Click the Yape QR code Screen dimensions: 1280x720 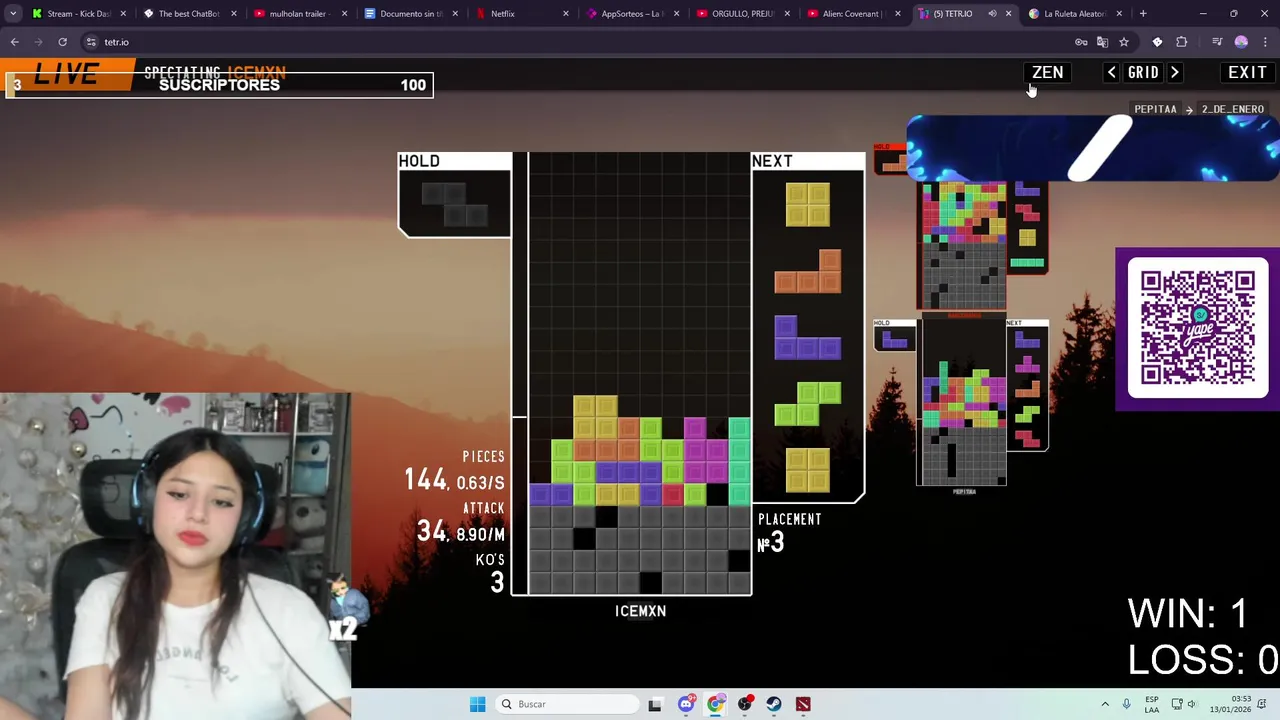(x=1197, y=328)
